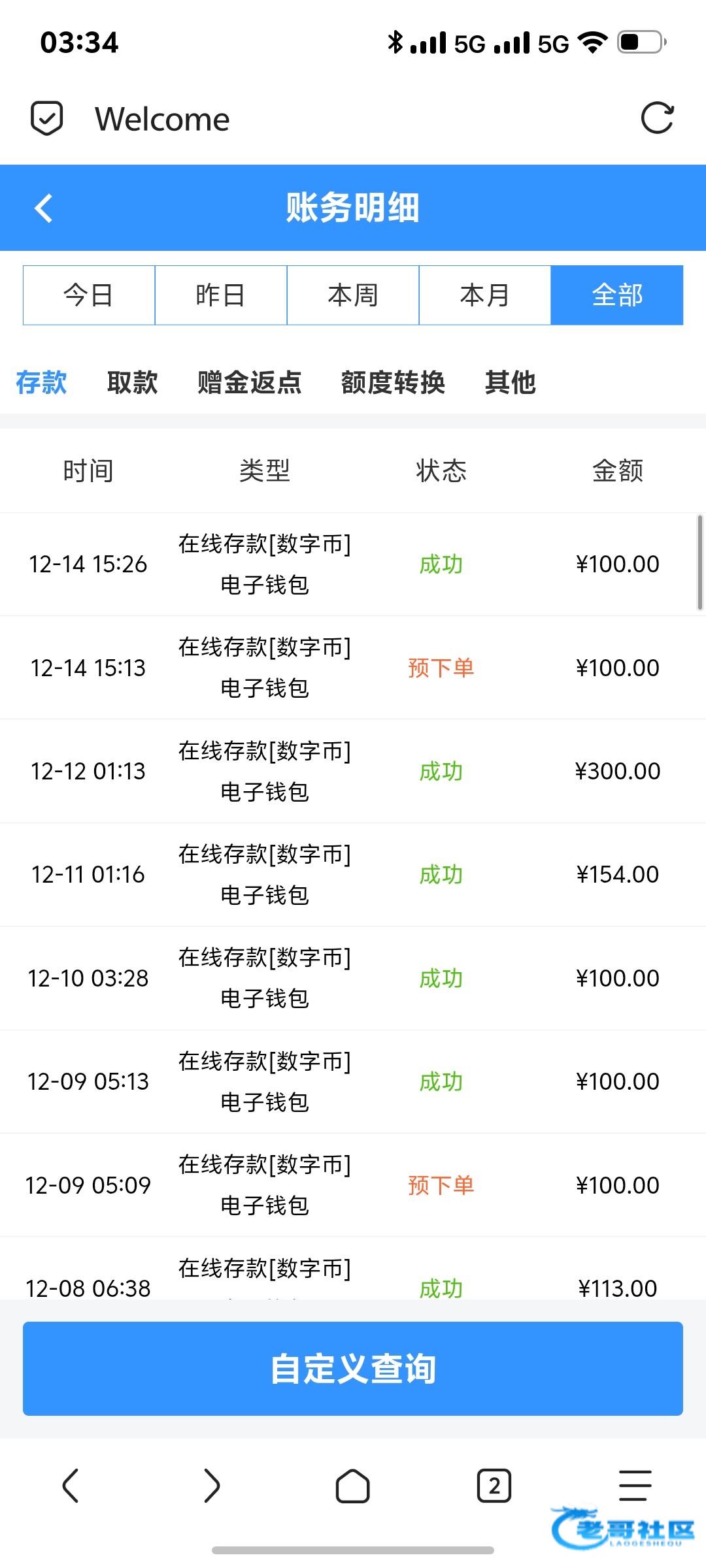Open the 额度转换 tab
The height and width of the screenshot is (1568, 706).
point(393,382)
